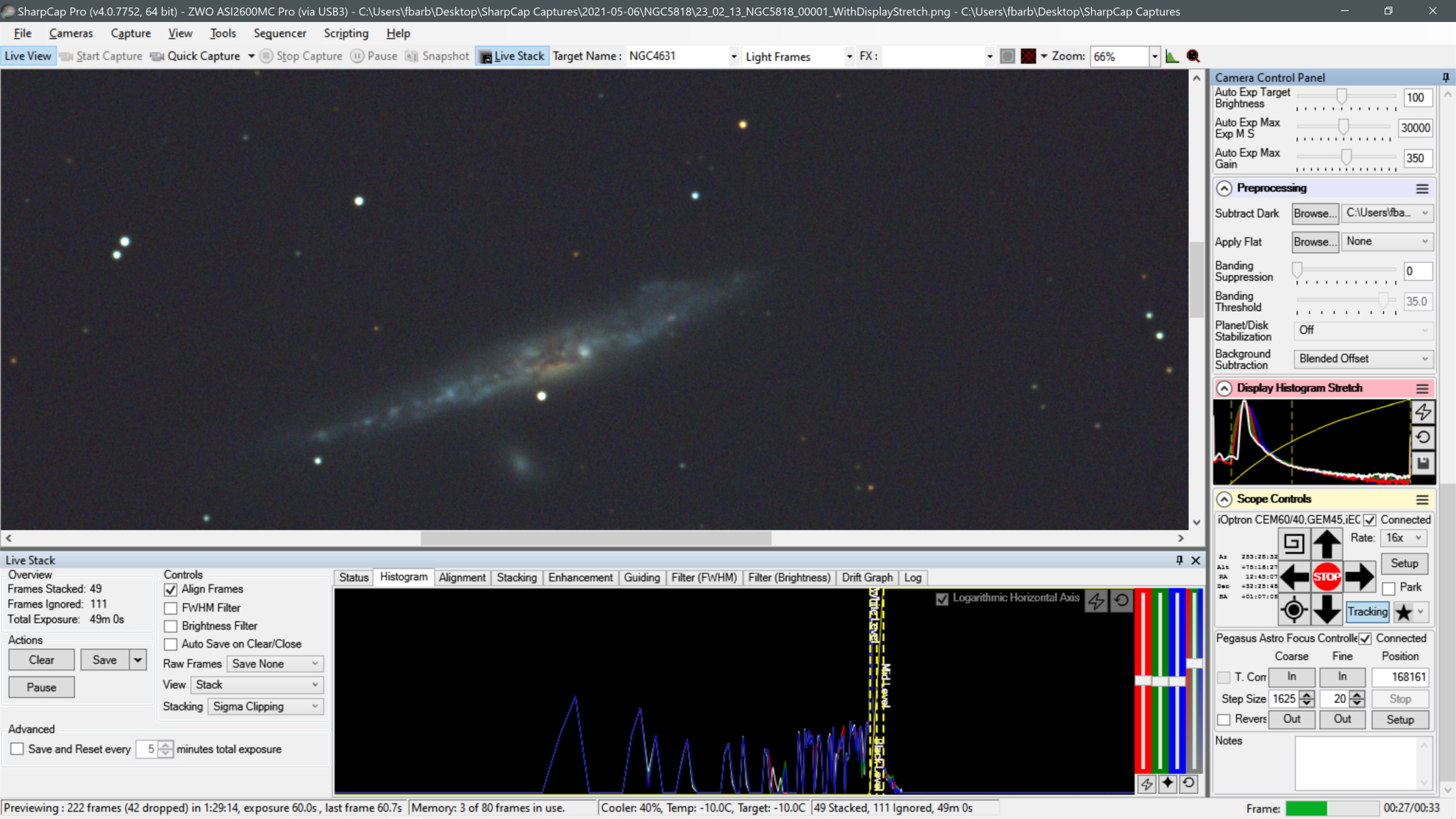Image resolution: width=1456 pixels, height=819 pixels.
Task: Click the Coarse In focuser button
Action: tap(1291, 677)
